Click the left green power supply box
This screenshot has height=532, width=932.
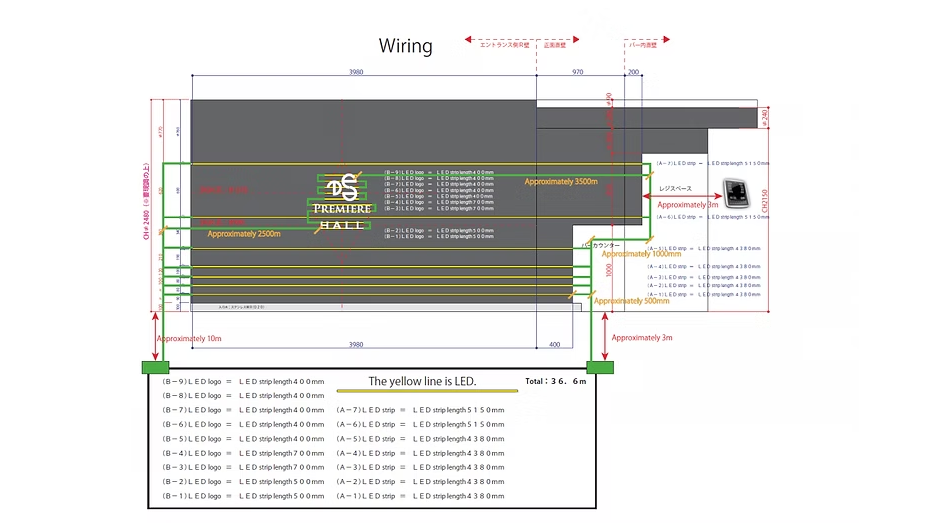click(156, 367)
